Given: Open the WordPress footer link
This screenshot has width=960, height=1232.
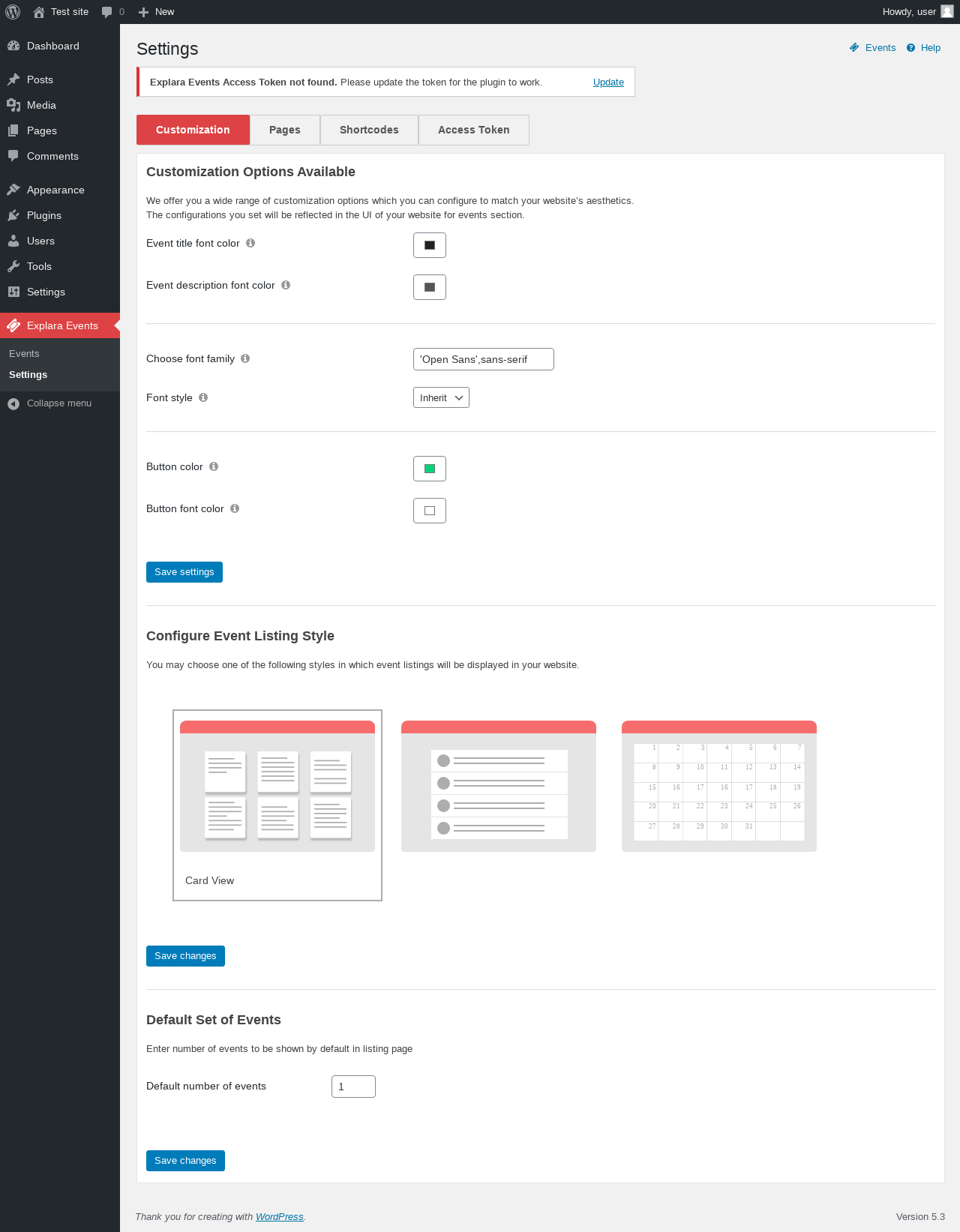Looking at the screenshot, I should [x=279, y=1217].
